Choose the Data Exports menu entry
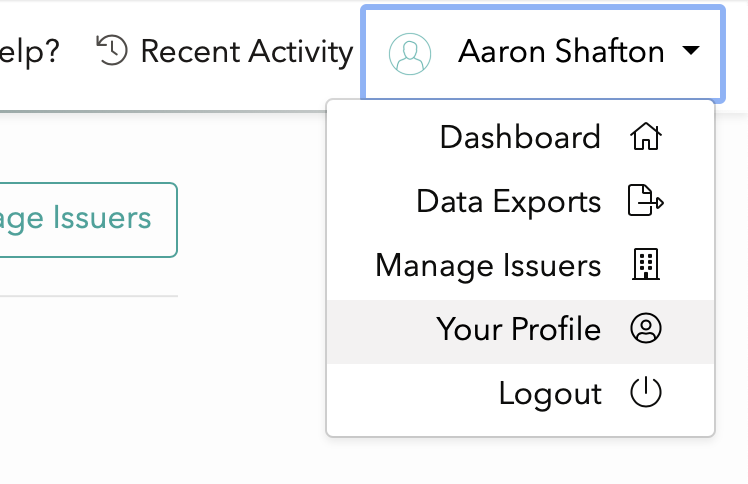 tap(509, 201)
